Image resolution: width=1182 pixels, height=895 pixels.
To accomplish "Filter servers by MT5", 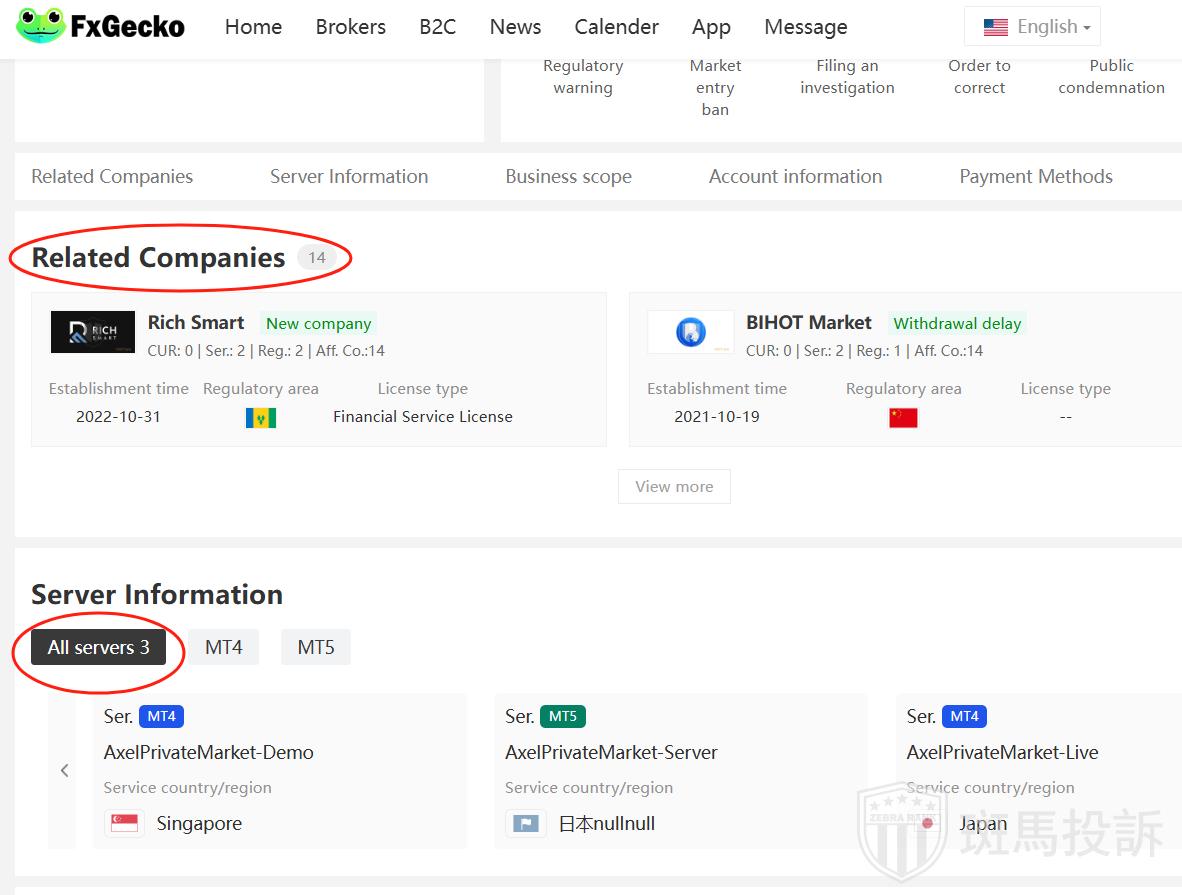I will pyautogui.click(x=316, y=647).
